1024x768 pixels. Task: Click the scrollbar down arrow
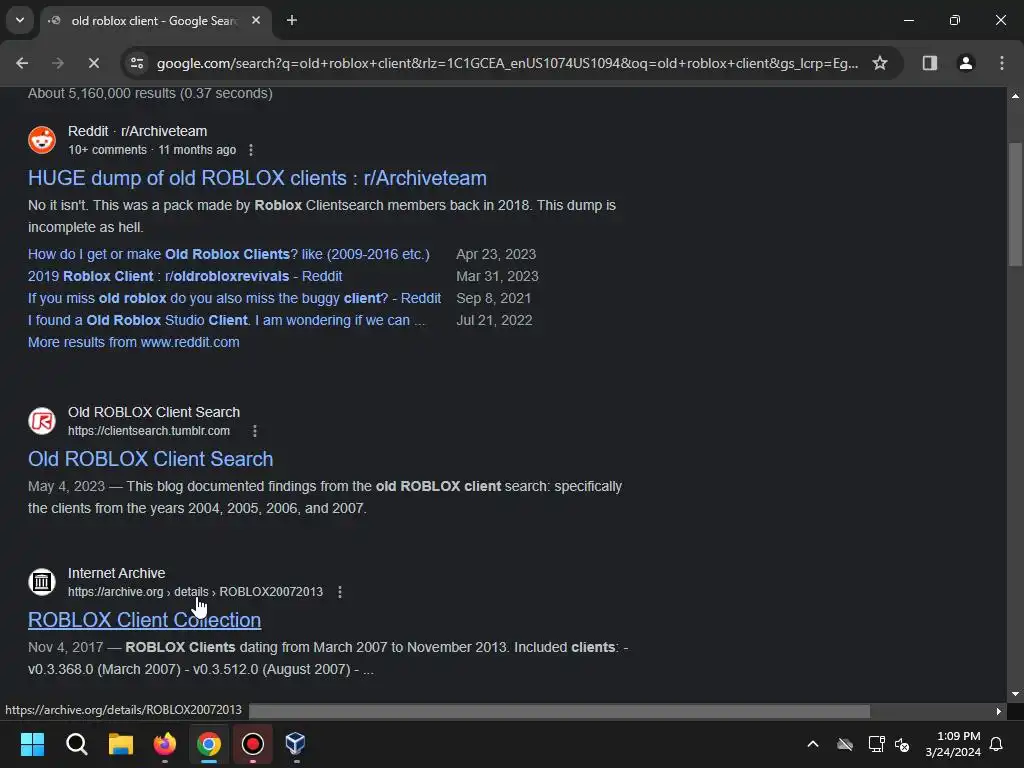(1015, 694)
